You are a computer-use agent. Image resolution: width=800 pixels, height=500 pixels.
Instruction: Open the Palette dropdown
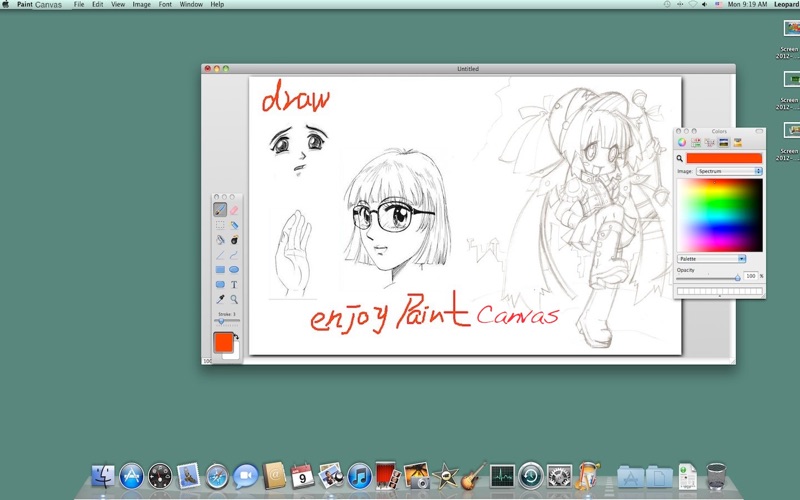tap(711, 259)
